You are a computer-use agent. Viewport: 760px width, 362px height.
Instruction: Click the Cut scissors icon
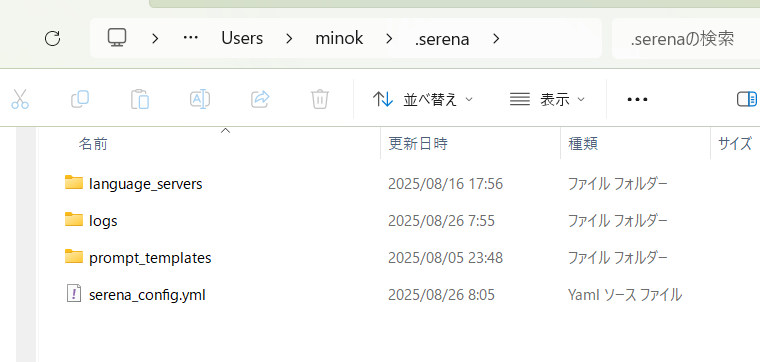(20, 99)
